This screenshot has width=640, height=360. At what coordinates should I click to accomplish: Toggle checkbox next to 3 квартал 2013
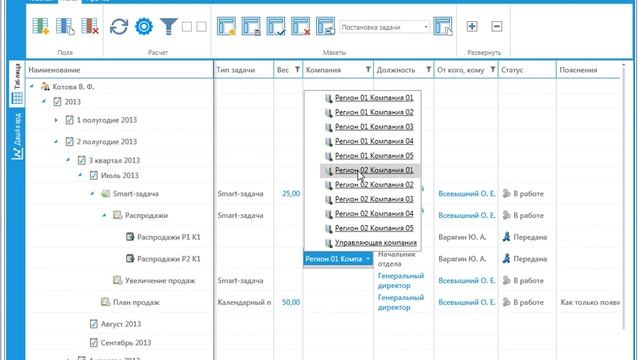[x=82, y=160]
